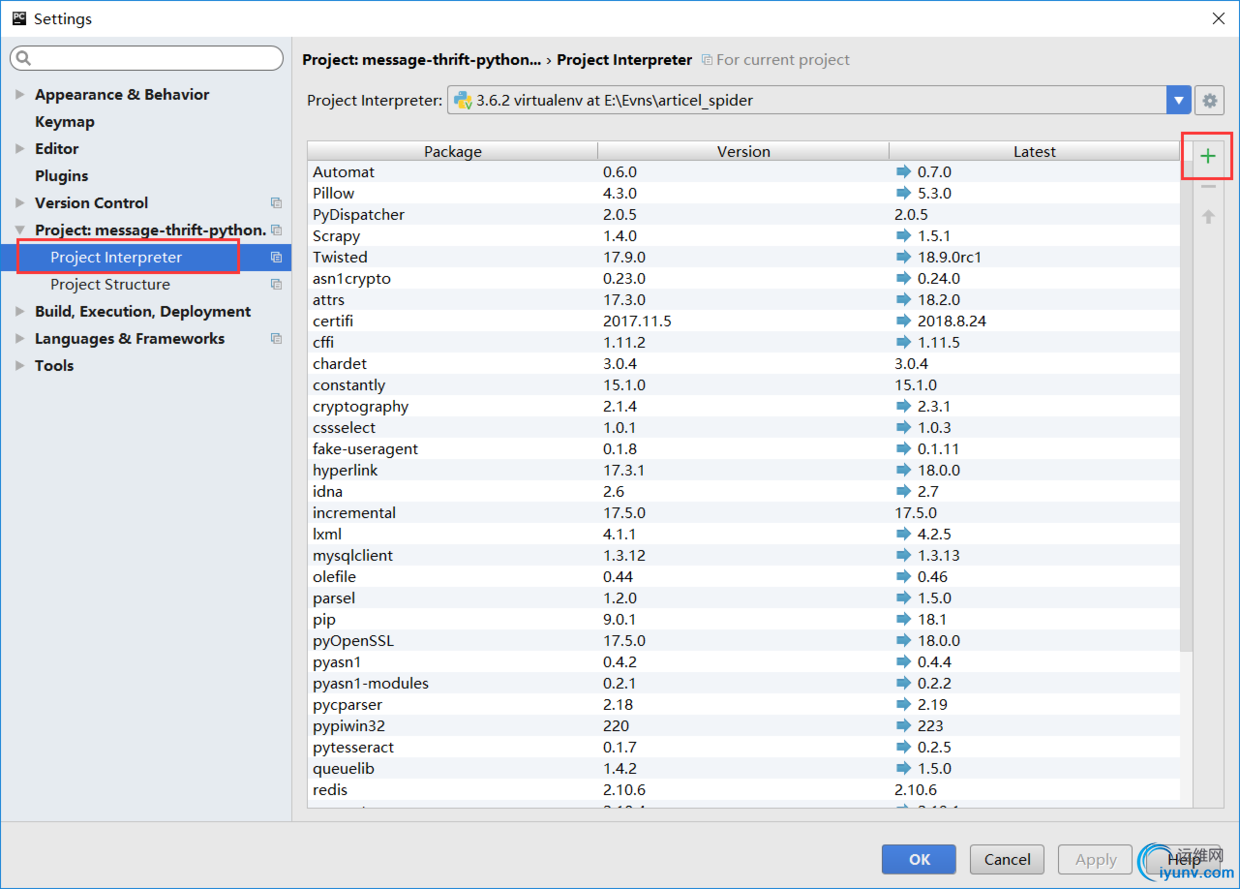Select the certifi package row
The width and height of the screenshot is (1240, 889).
tap(744, 321)
